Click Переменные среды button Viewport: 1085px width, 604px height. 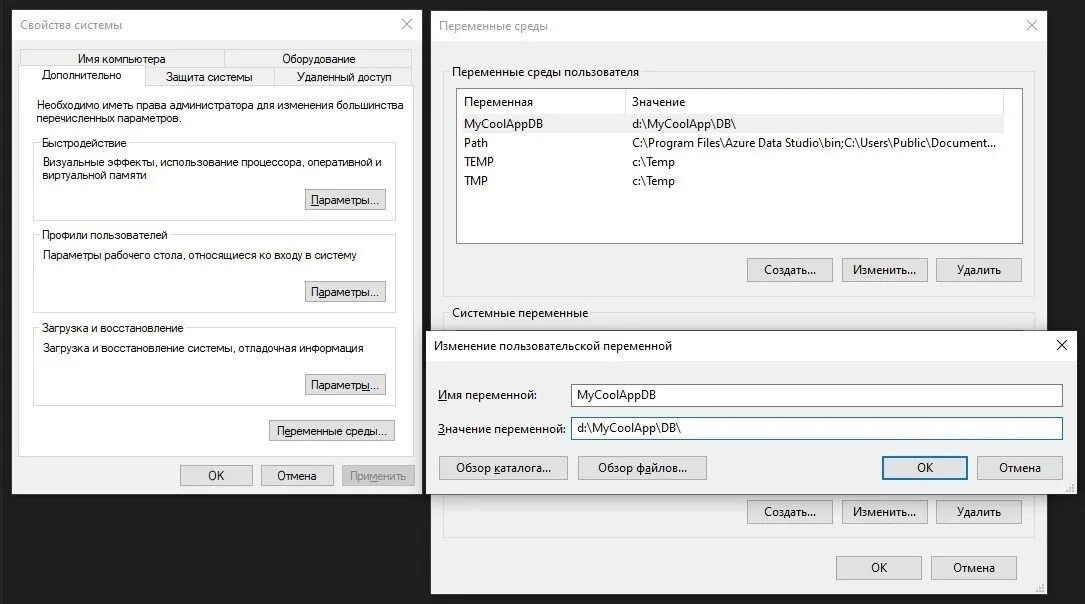[332, 431]
